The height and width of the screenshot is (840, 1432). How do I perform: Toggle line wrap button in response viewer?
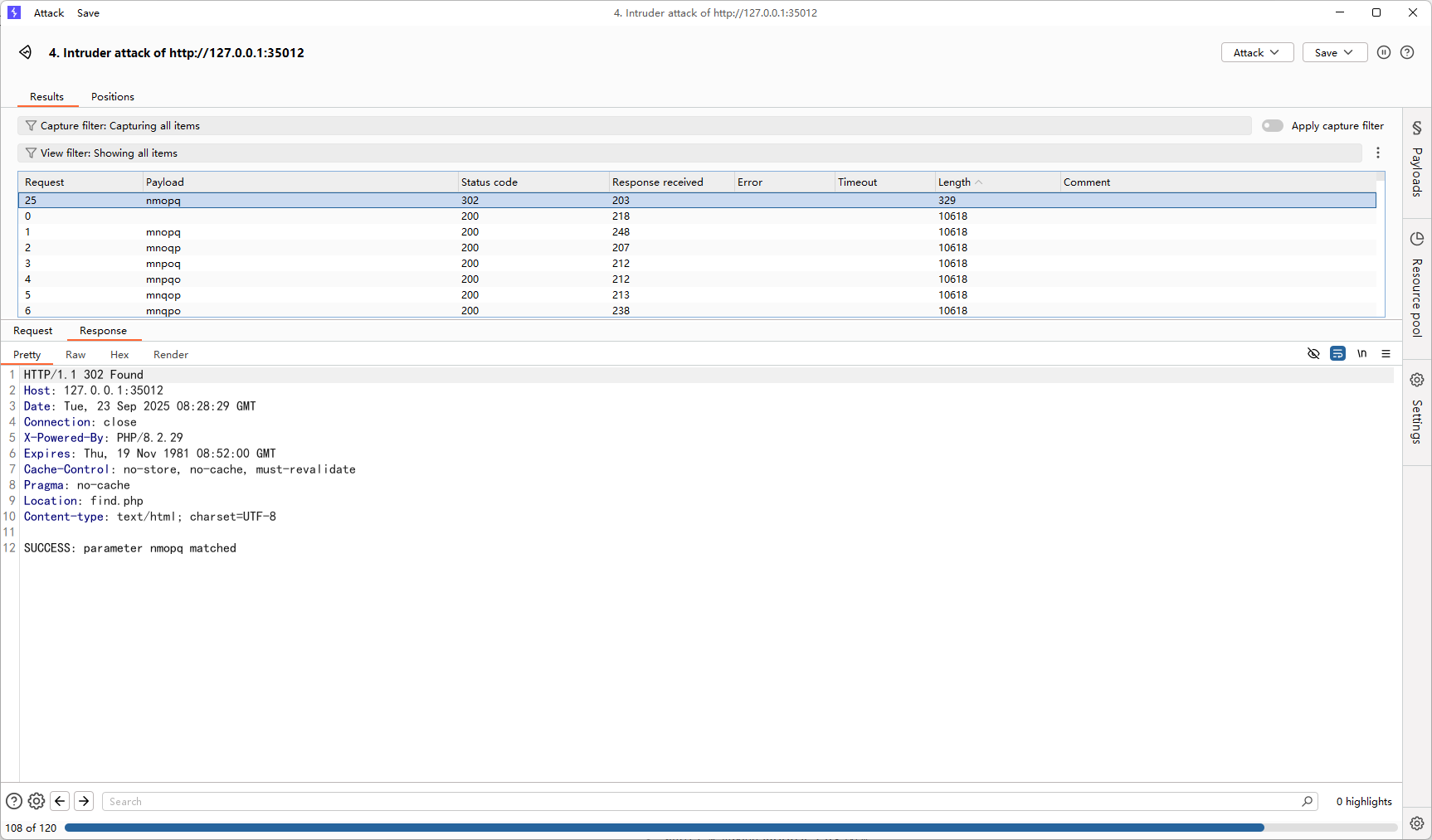(x=1337, y=353)
